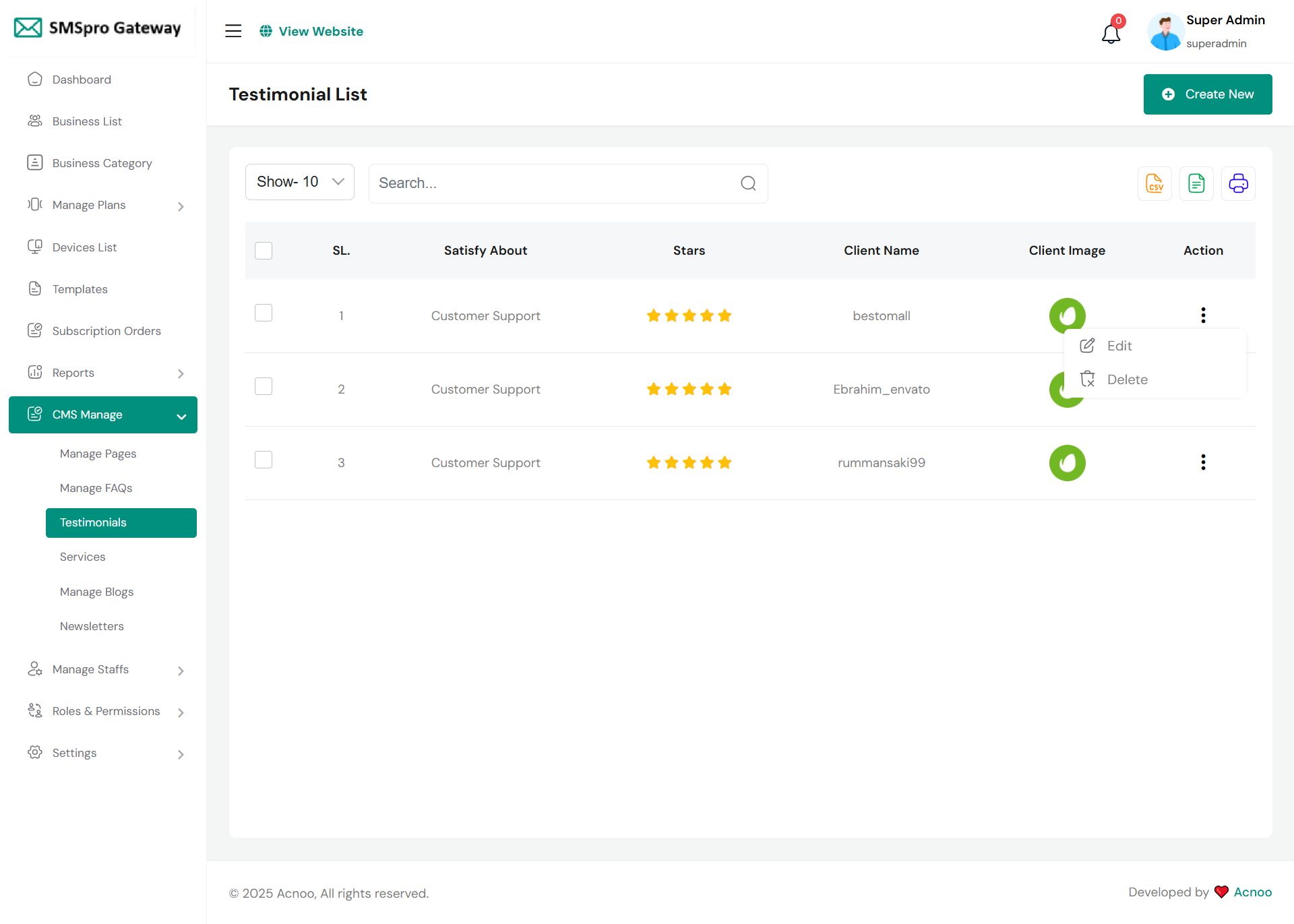Click the CSV export icon
Viewport: 1294px width, 924px height.
point(1154,183)
